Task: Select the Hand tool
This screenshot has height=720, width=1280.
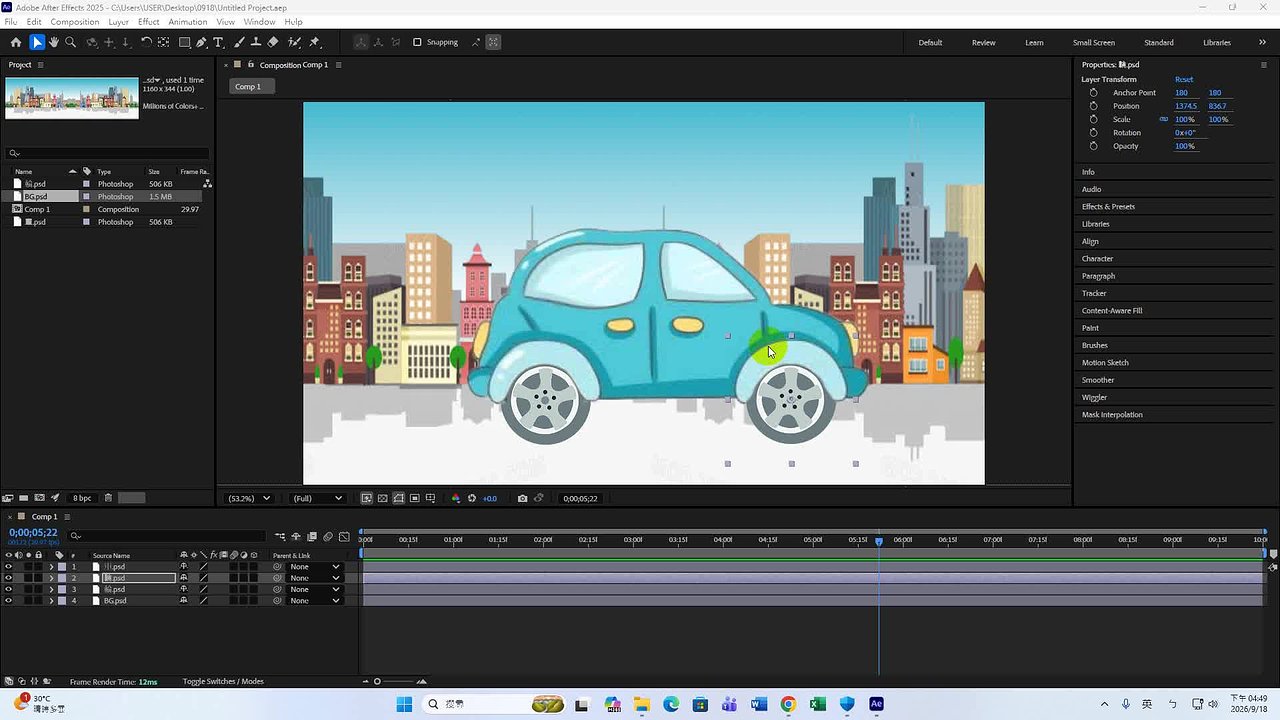Action: pos(54,42)
